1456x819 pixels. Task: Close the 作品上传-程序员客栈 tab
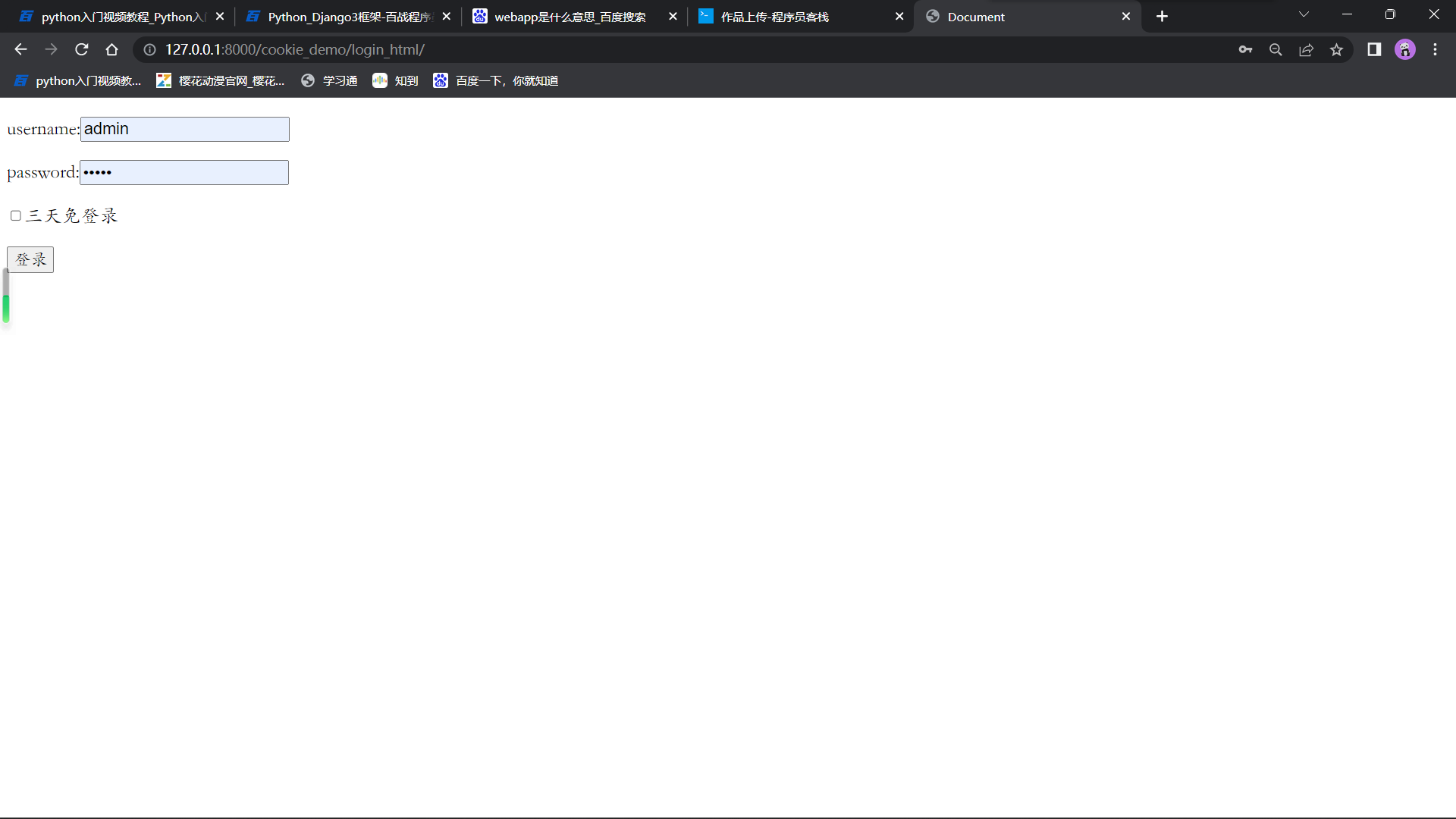(x=899, y=16)
